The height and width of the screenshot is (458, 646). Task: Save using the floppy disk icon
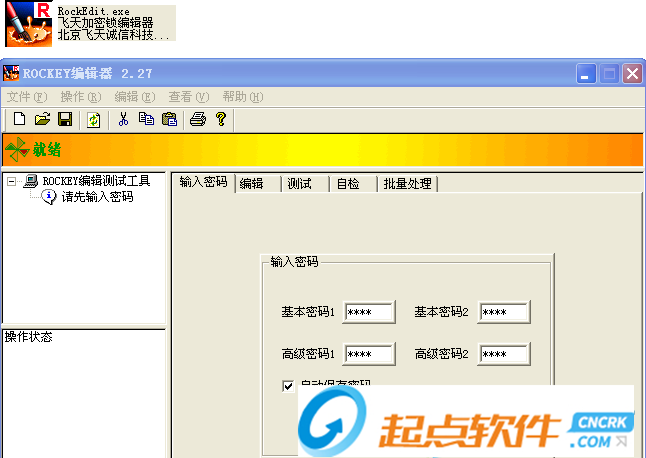65,119
